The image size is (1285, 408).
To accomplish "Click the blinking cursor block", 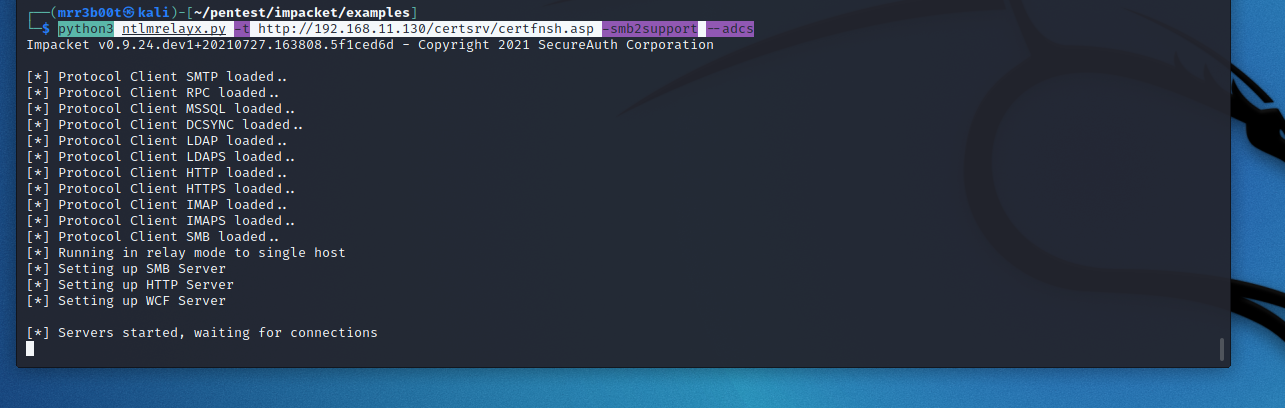I will tap(30, 349).
